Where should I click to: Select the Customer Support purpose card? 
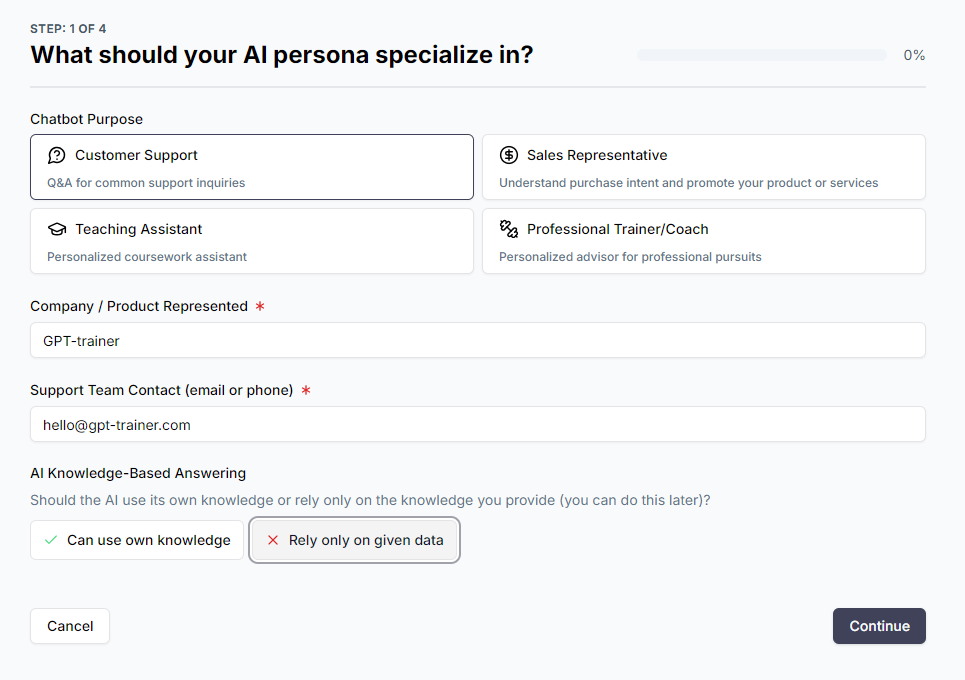tap(252, 167)
